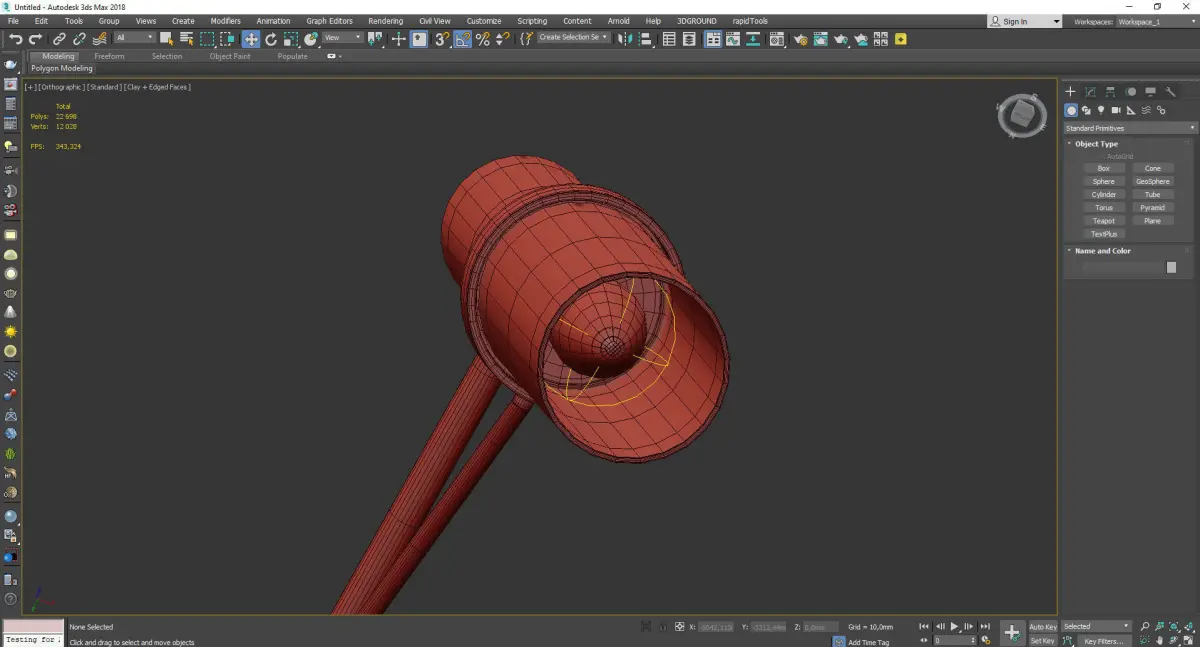Open the Modify panel tab icon
This screenshot has width=1200, height=647.
point(1090,92)
